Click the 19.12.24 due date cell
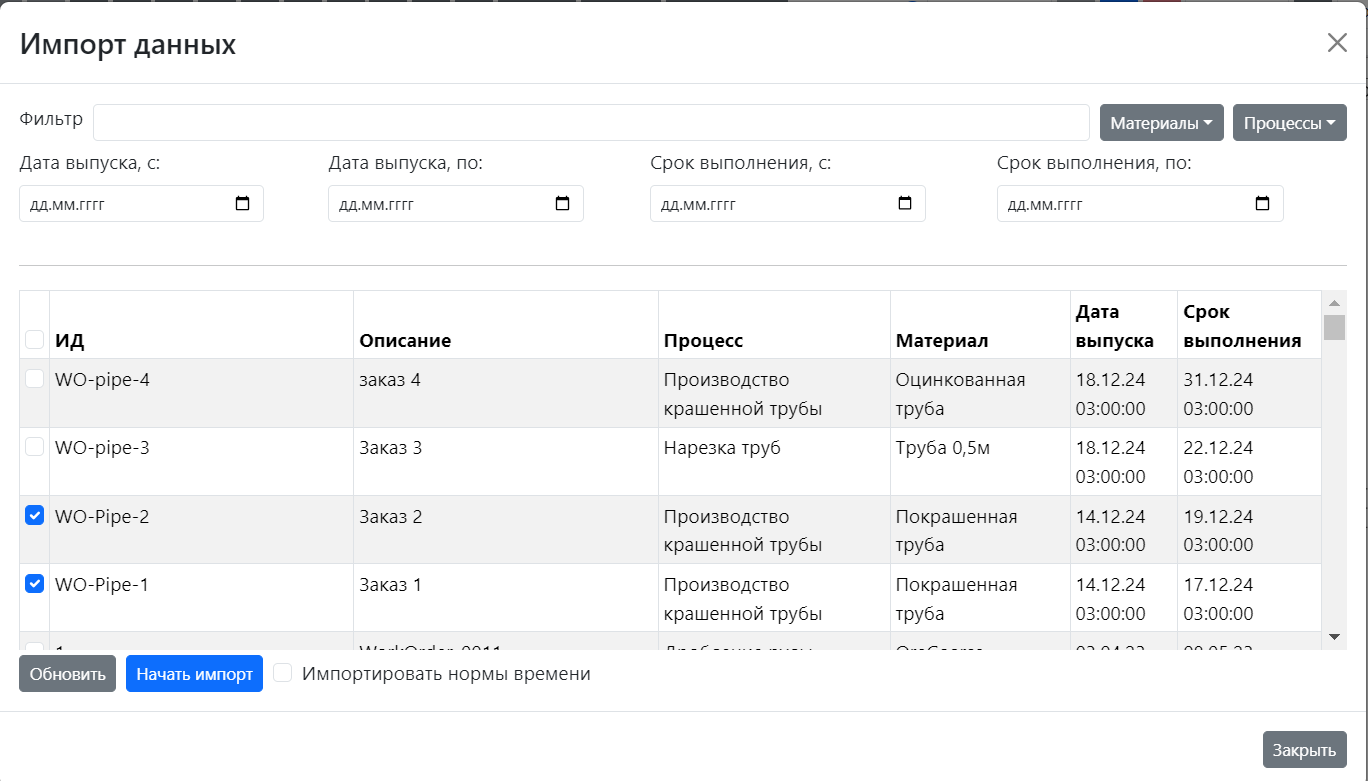This screenshot has height=781, width=1368. pyautogui.click(x=1250, y=530)
